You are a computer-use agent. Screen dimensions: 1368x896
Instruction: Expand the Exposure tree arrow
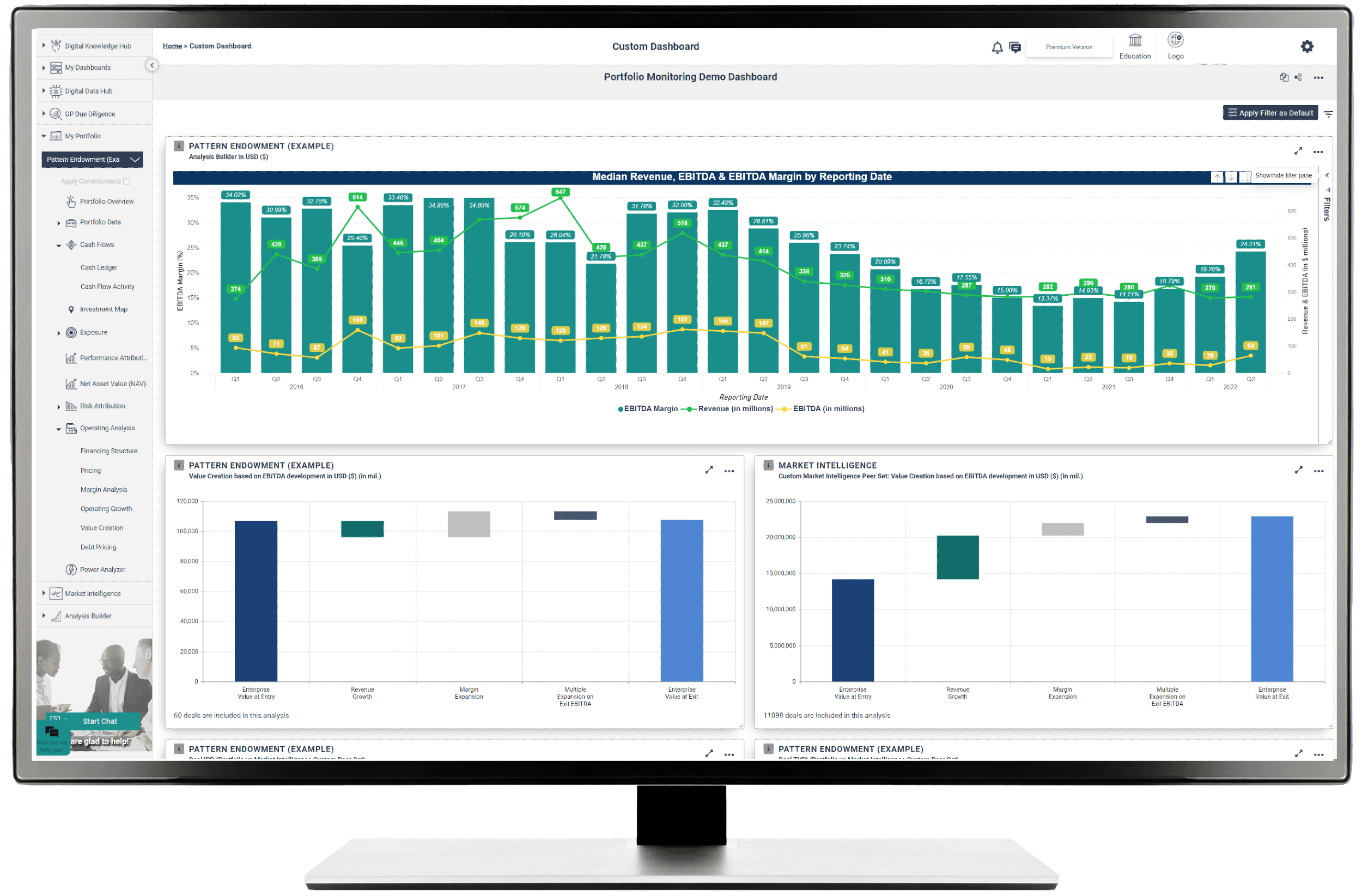point(59,333)
